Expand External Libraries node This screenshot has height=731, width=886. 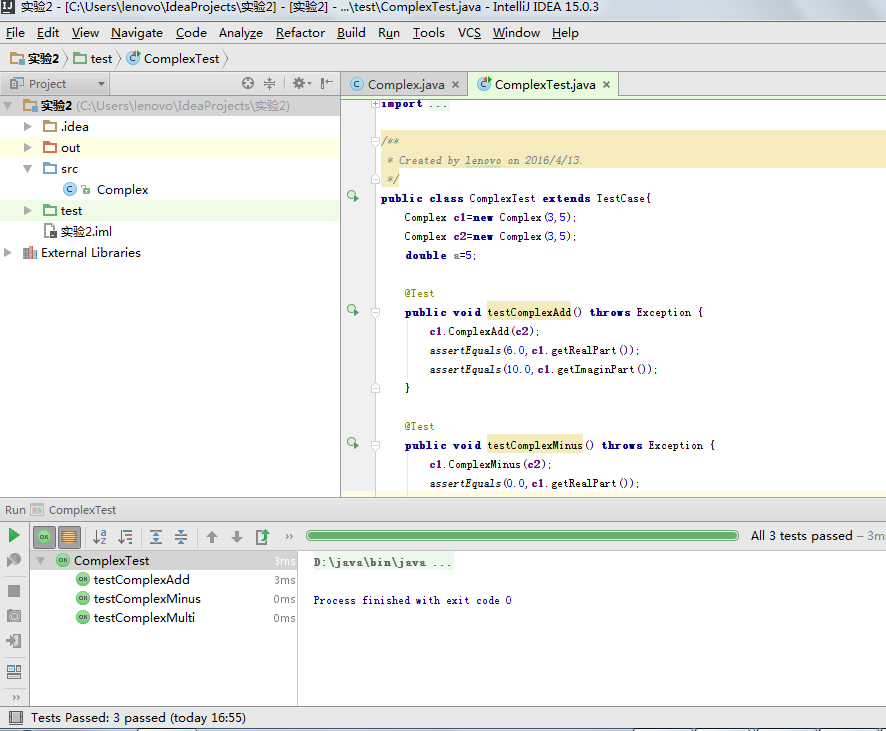[8, 253]
